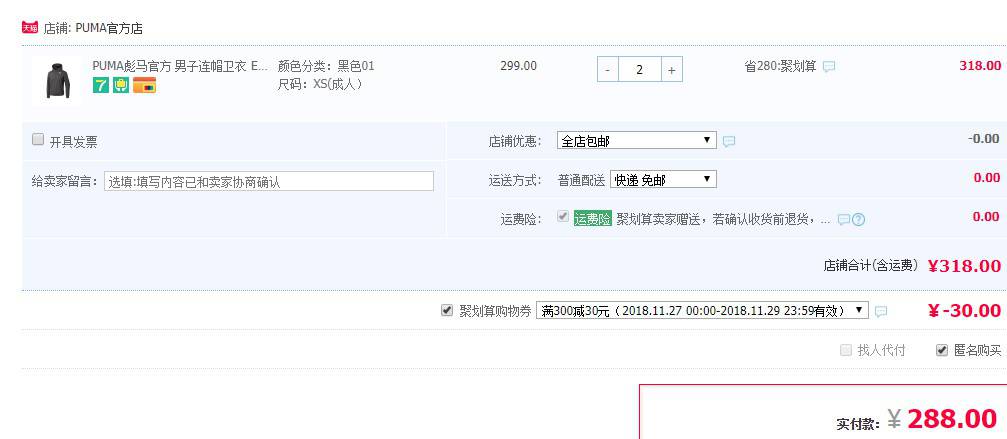Decrease quantity with the minus button
Screen dimensions: 1007x439
click(608, 69)
